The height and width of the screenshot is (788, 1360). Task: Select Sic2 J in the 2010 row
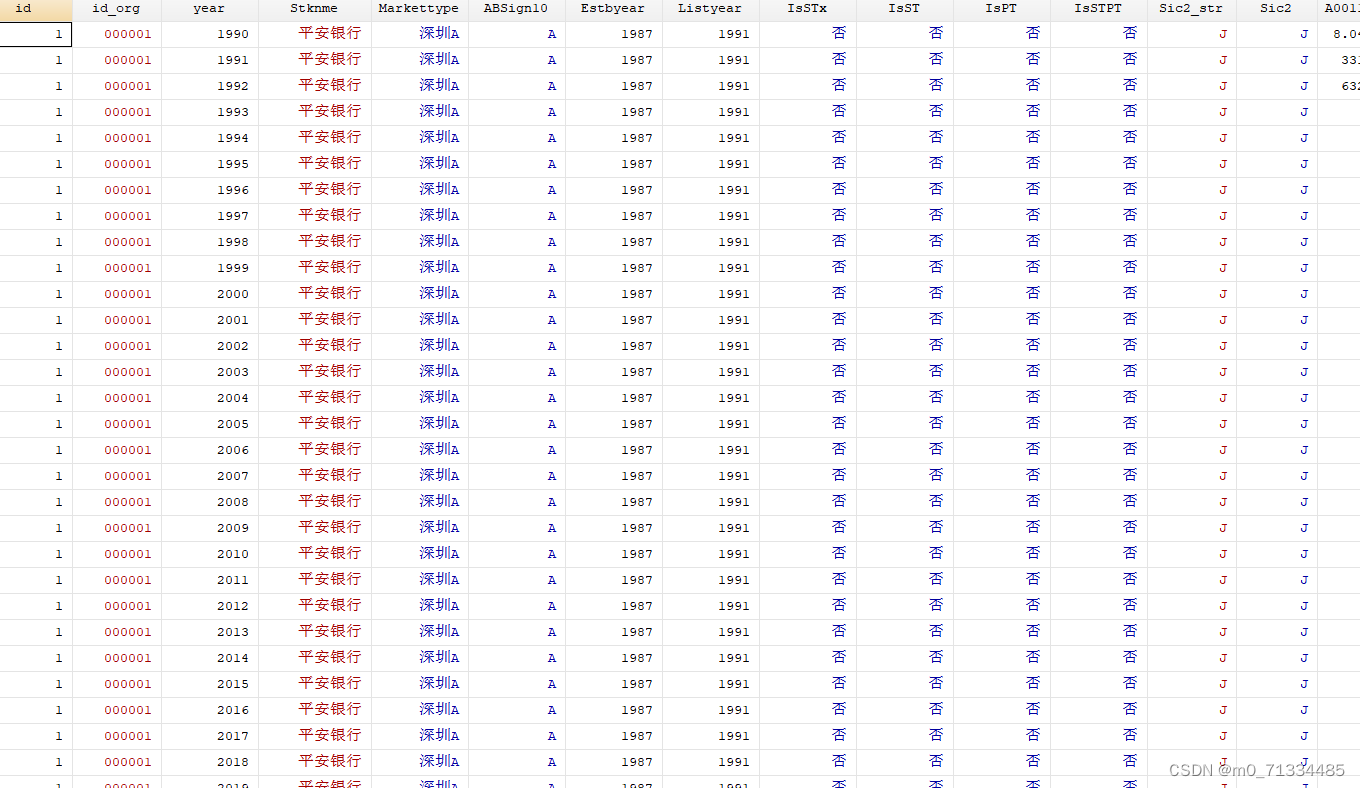[x=1276, y=554]
